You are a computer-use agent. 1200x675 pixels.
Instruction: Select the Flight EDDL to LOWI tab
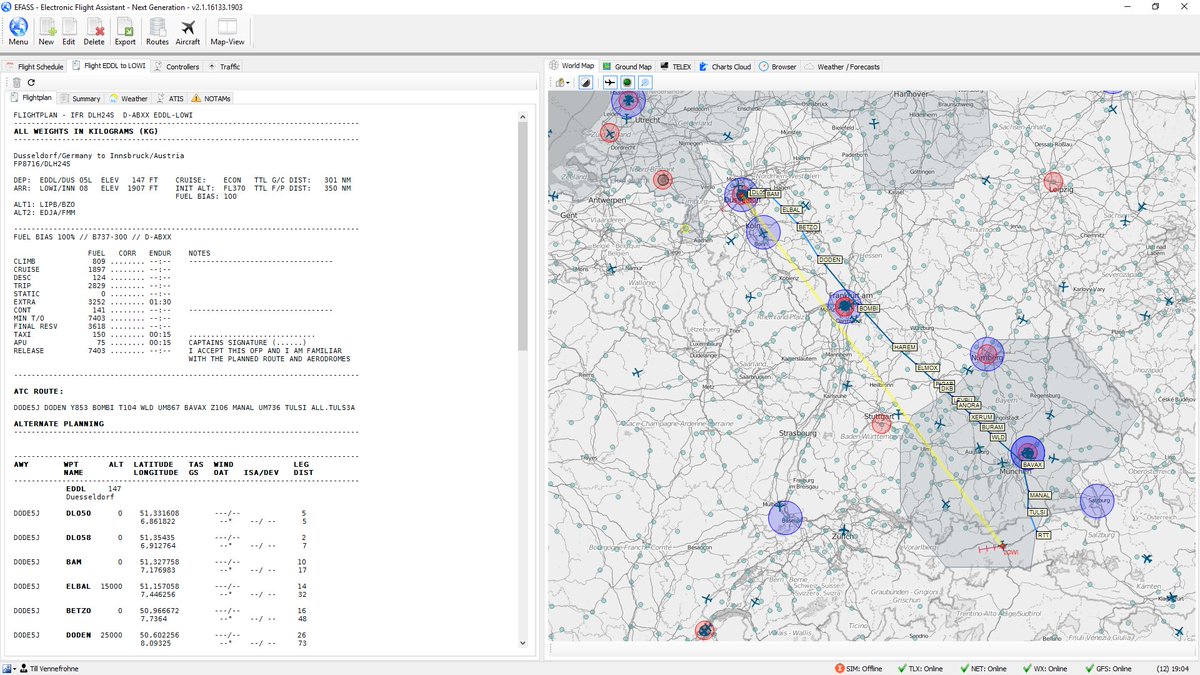coord(110,66)
